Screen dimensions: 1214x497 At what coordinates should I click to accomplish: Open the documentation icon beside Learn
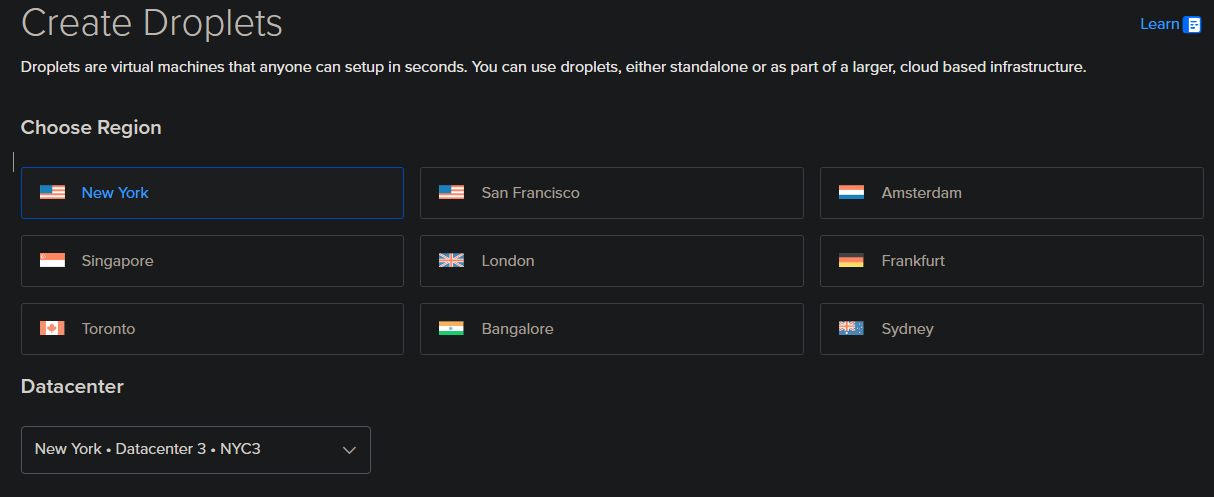click(1192, 25)
